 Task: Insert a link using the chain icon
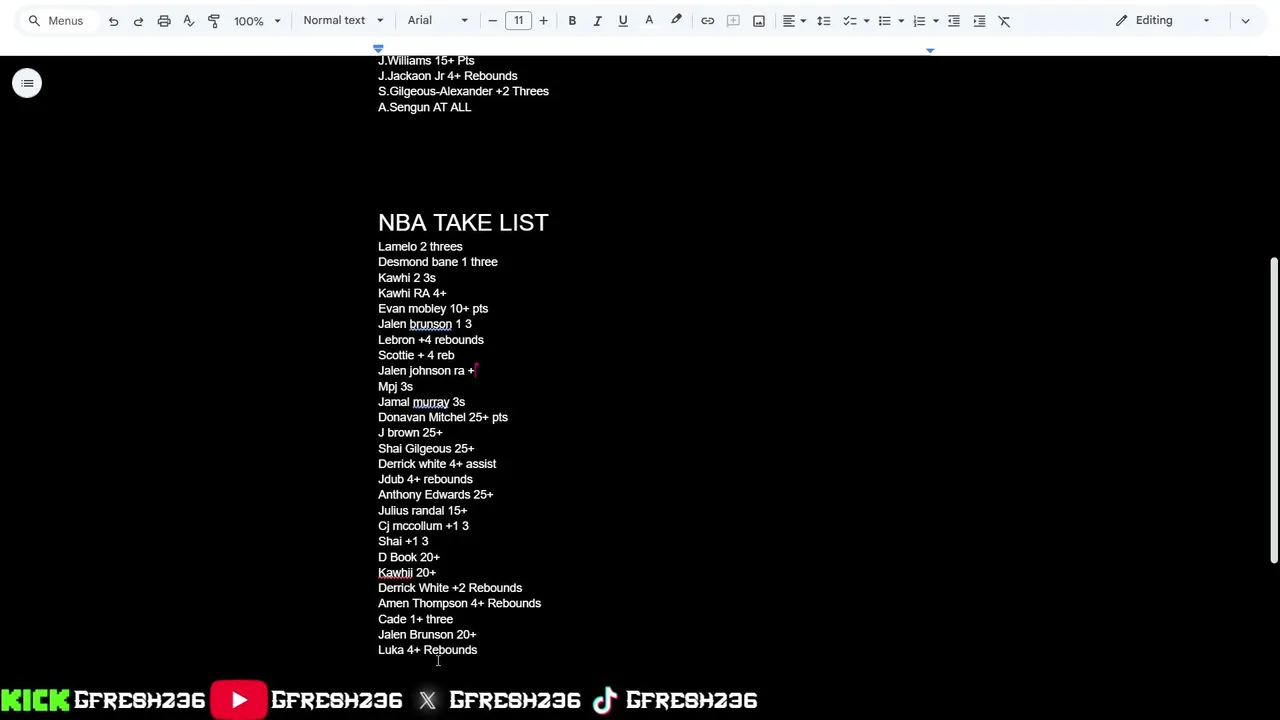707,20
